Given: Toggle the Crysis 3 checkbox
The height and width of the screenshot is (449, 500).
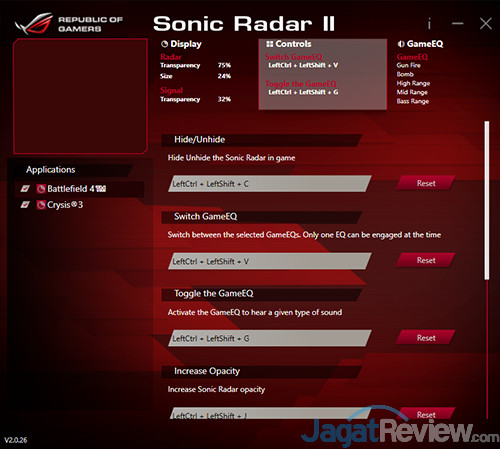Looking at the screenshot, I should click(x=25, y=205).
